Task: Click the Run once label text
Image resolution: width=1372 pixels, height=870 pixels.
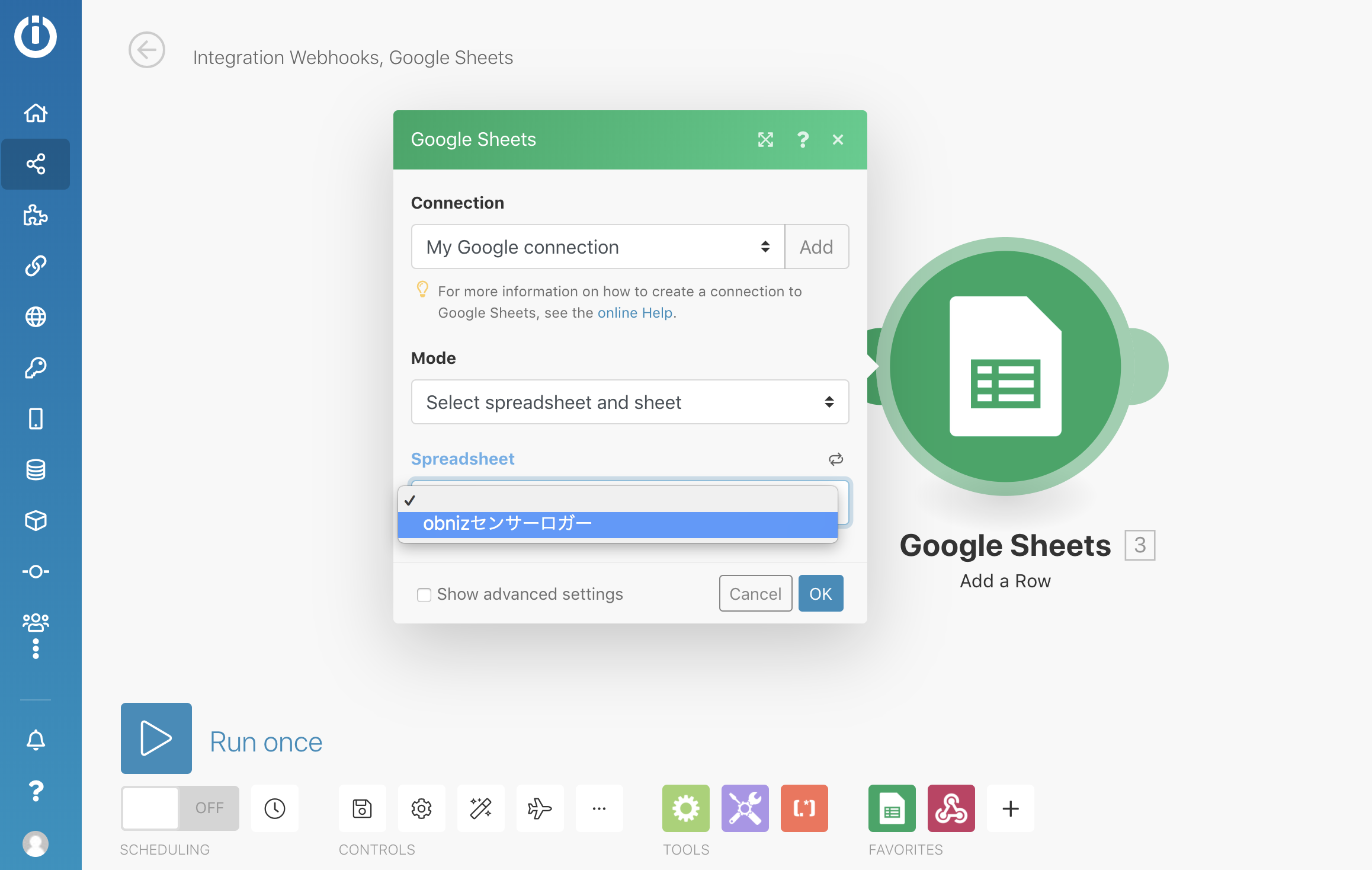Action: (266, 741)
